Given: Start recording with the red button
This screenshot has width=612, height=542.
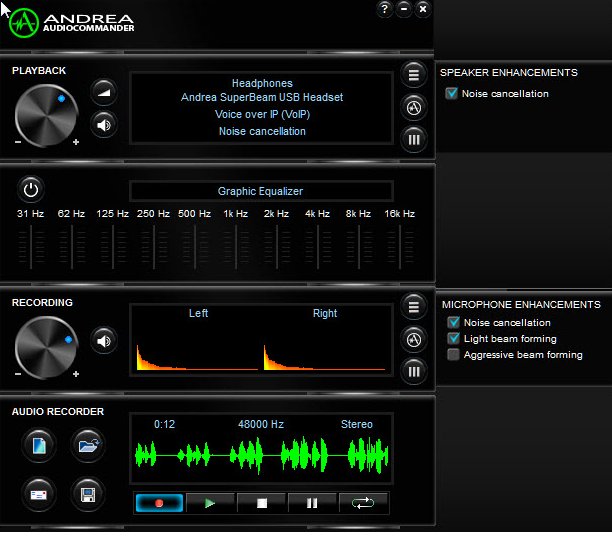Looking at the screenshot, I should [x=159, y=503].
